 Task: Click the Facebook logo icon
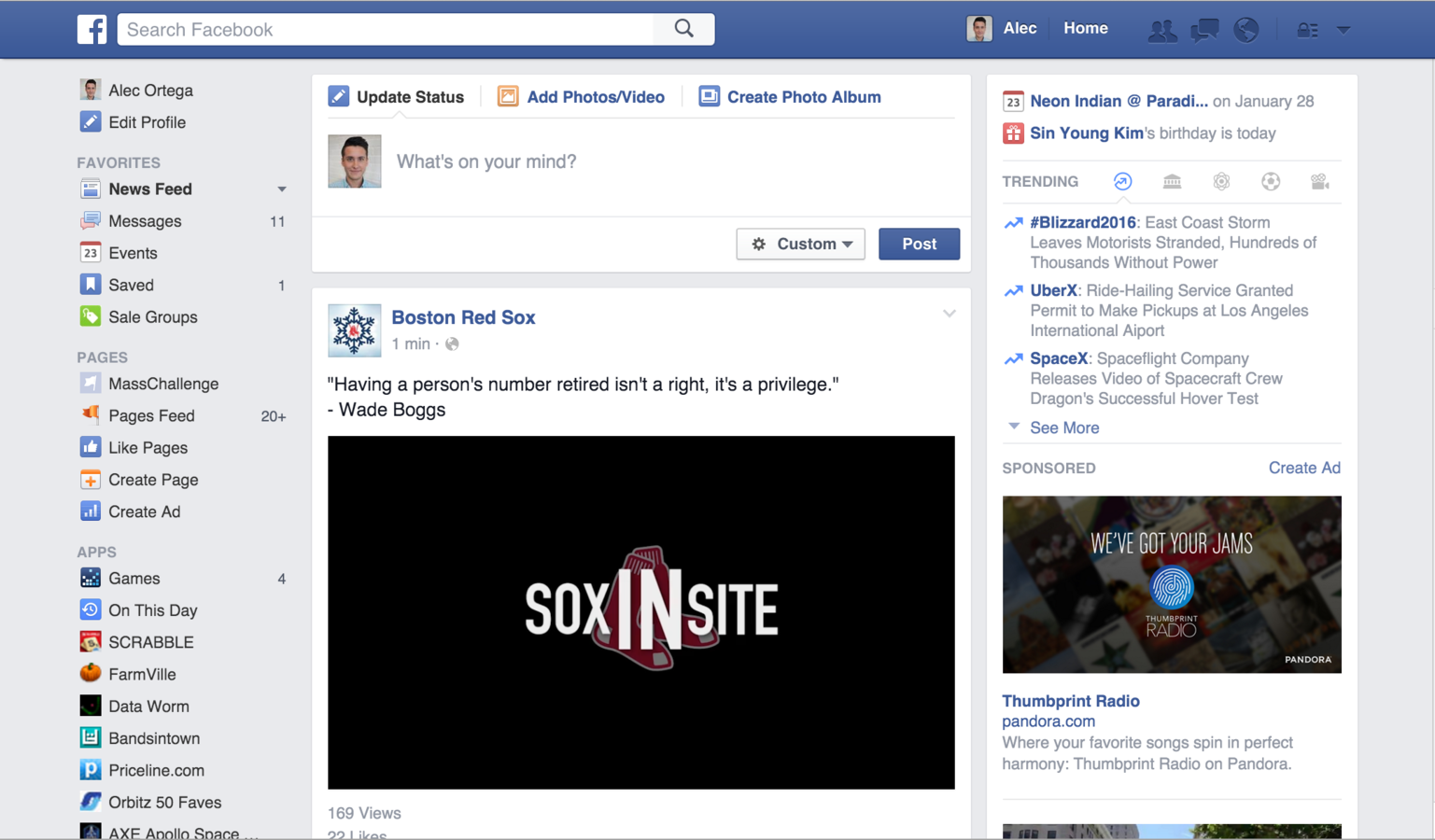coord(91,29)
